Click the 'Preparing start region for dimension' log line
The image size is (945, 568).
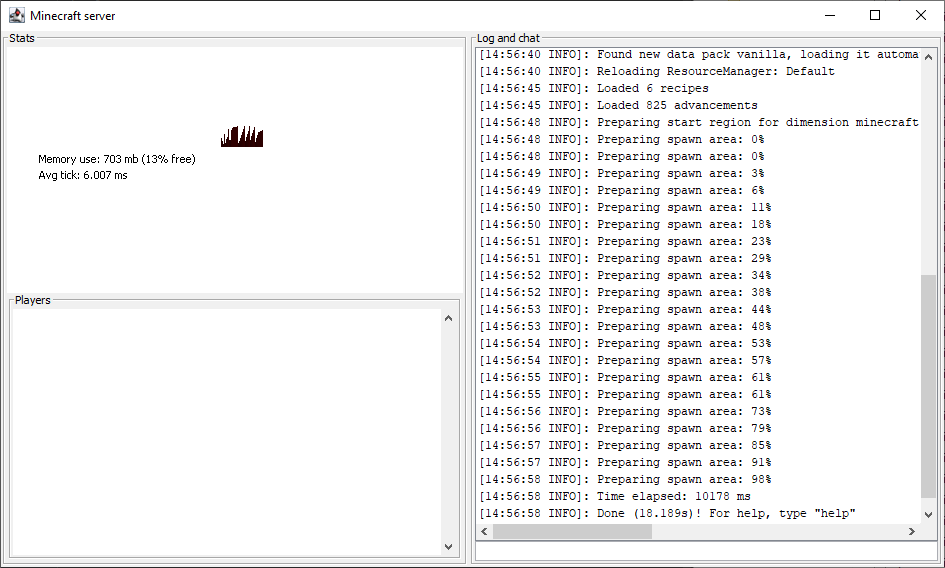click(699, 122)
